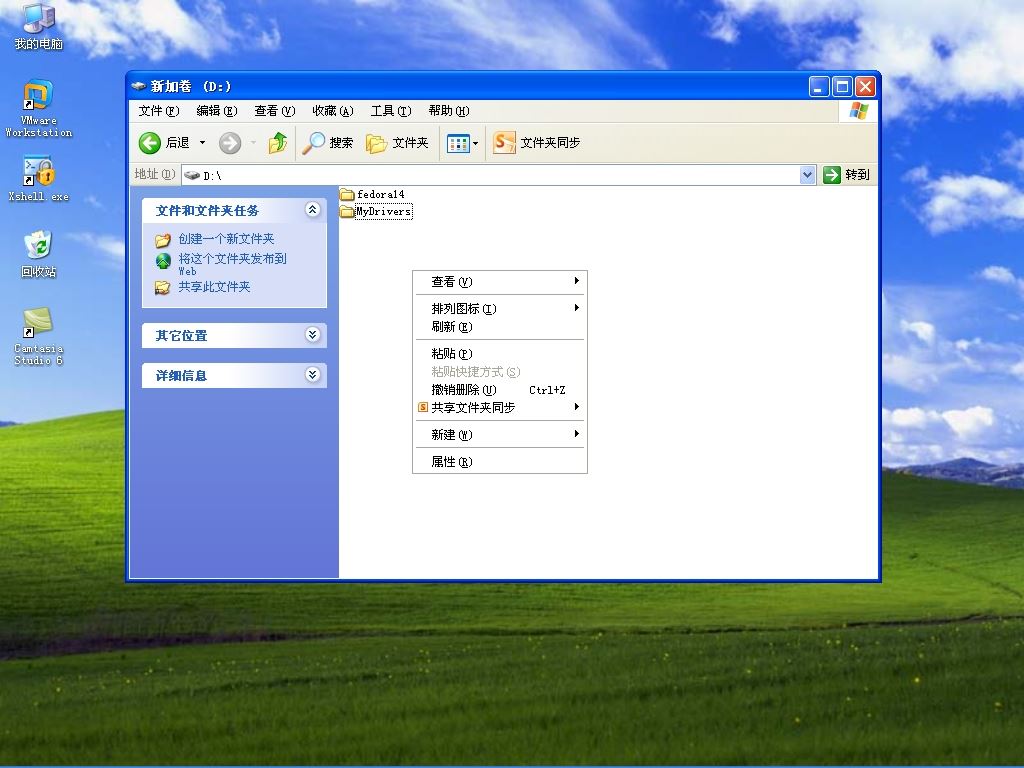1024x768 pixels.
Task: Open the 查看(V) menu in menu bar
Action: (x=275, y=111)
